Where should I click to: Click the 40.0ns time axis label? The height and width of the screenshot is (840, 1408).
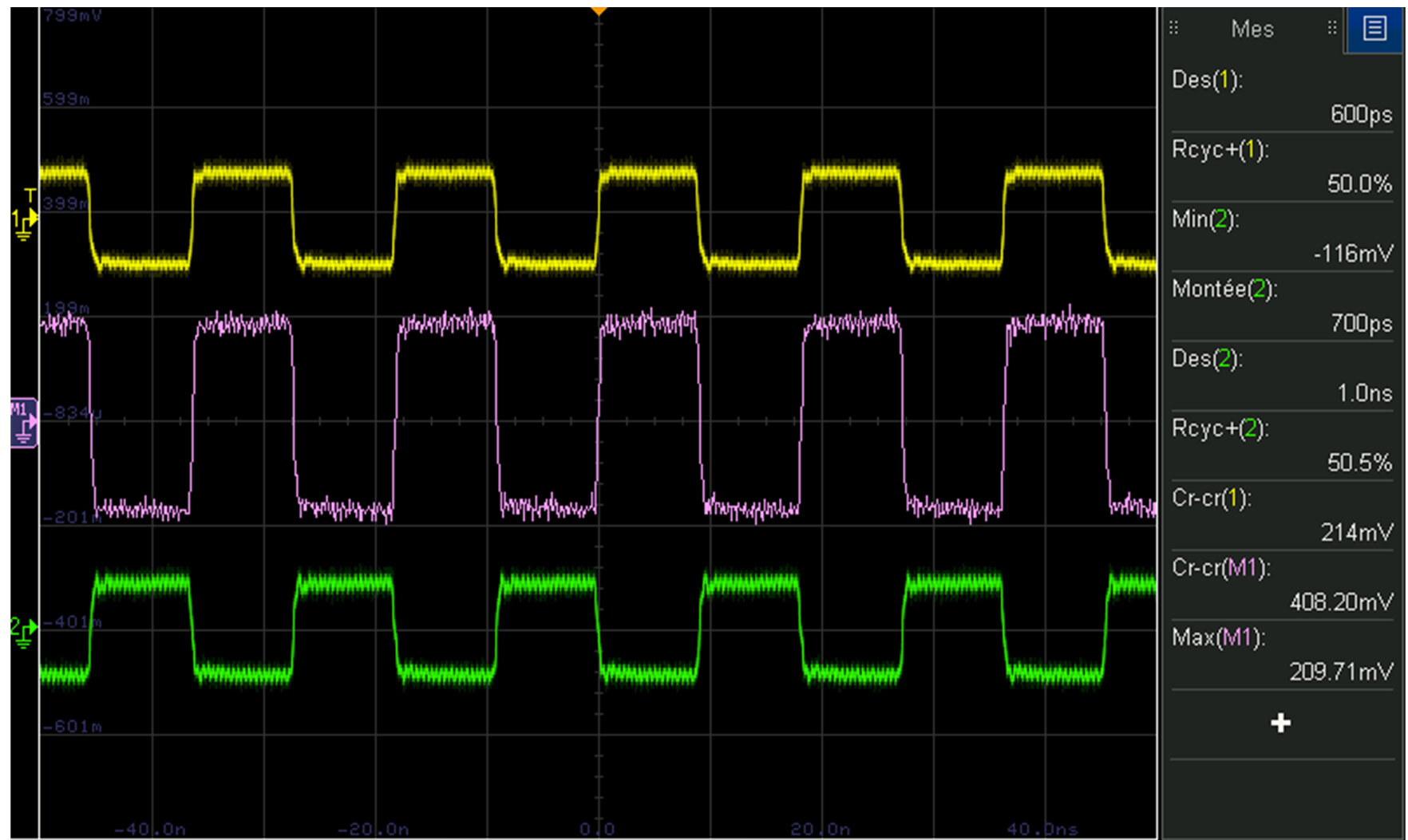1042,830
